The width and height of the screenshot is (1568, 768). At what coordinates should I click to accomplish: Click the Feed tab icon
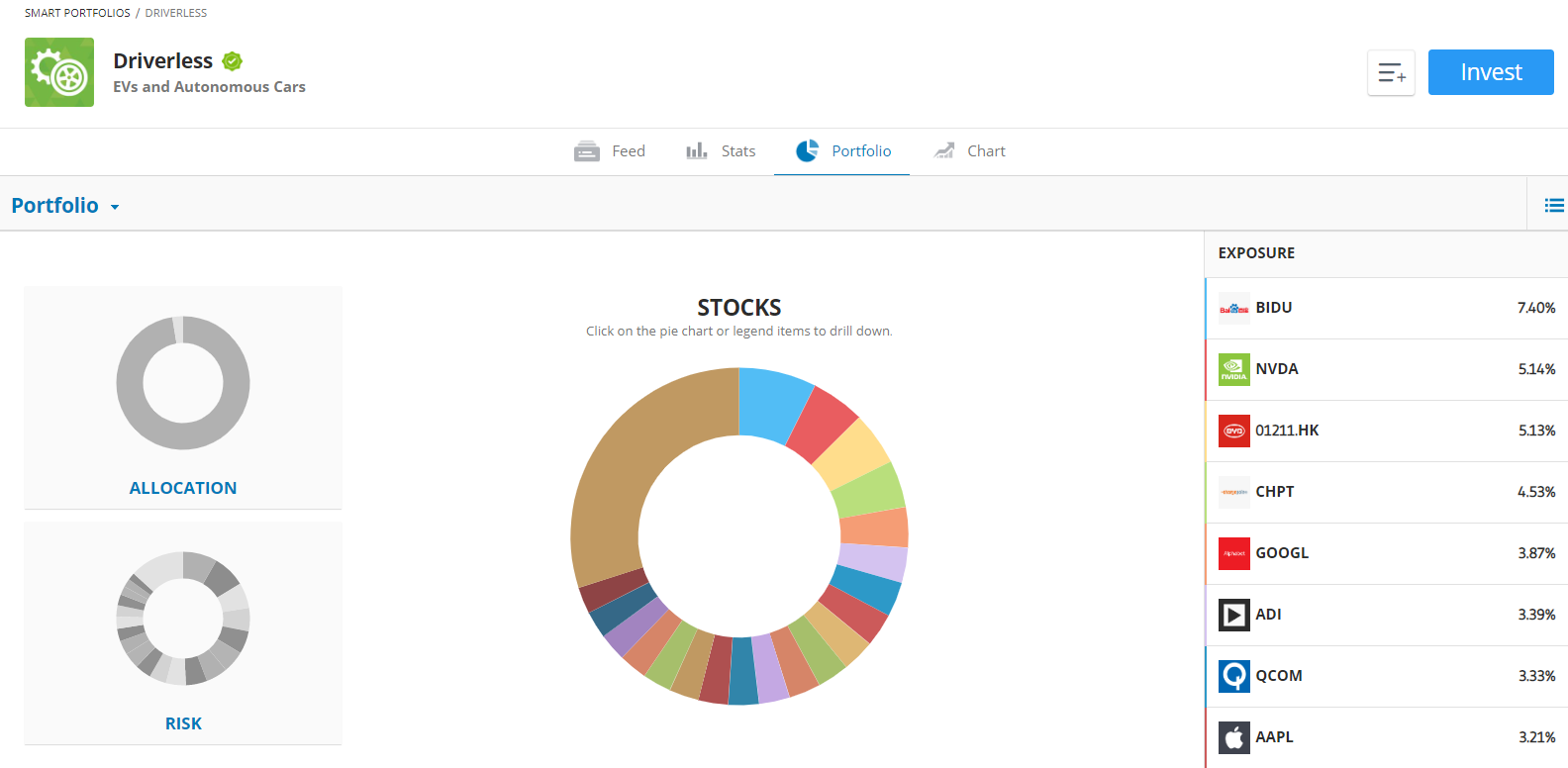coord(587,151)
